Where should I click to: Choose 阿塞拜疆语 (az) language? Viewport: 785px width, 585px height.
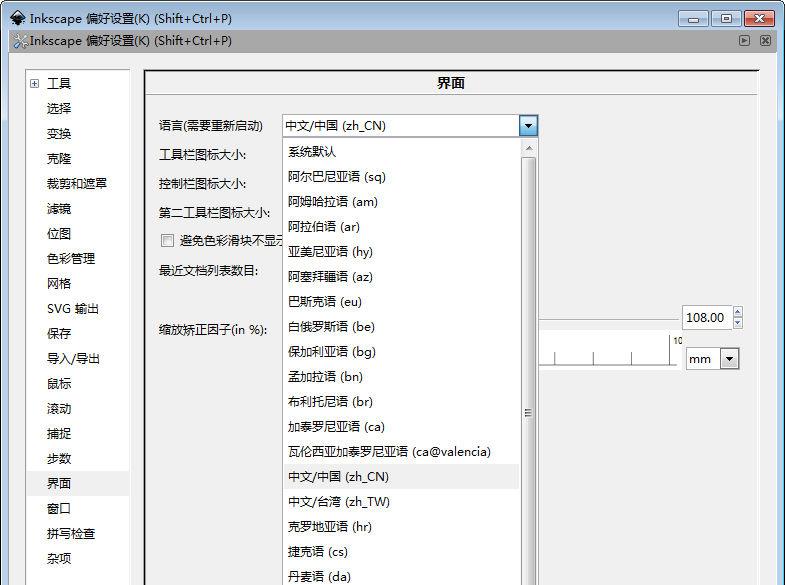tap(401, 277)
